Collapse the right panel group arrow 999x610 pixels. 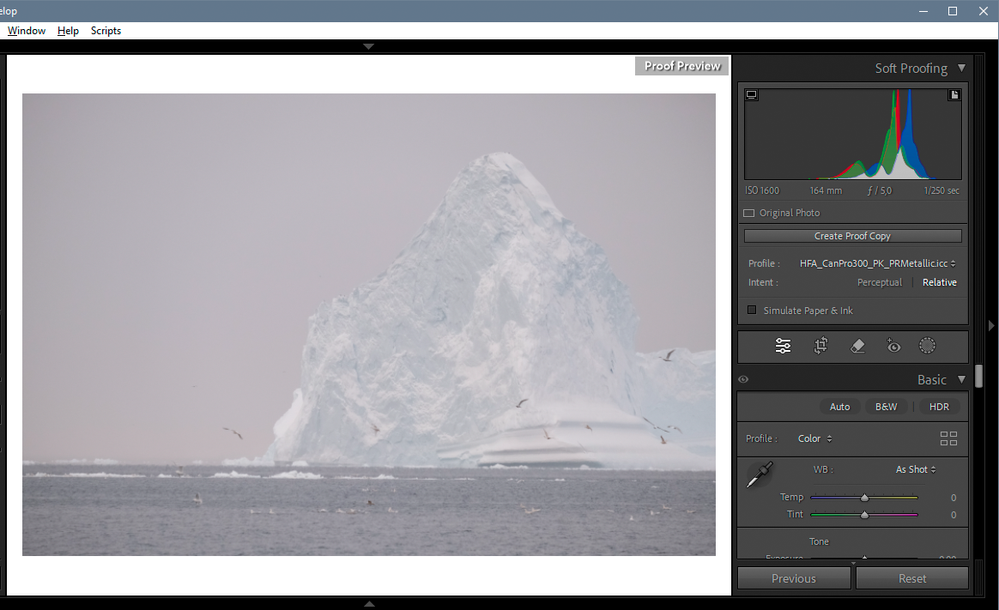(x=991, y=326)
